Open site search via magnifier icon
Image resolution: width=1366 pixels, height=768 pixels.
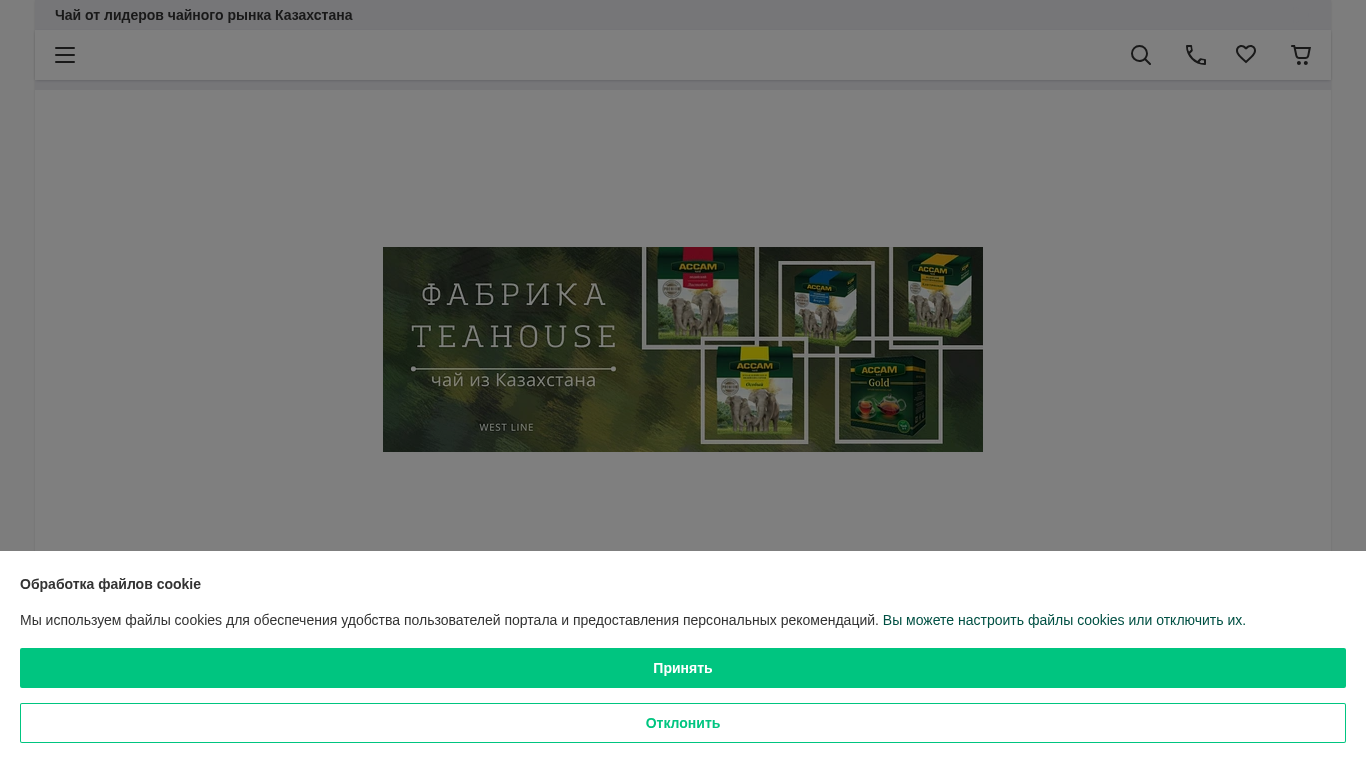tap(1141, 55)
